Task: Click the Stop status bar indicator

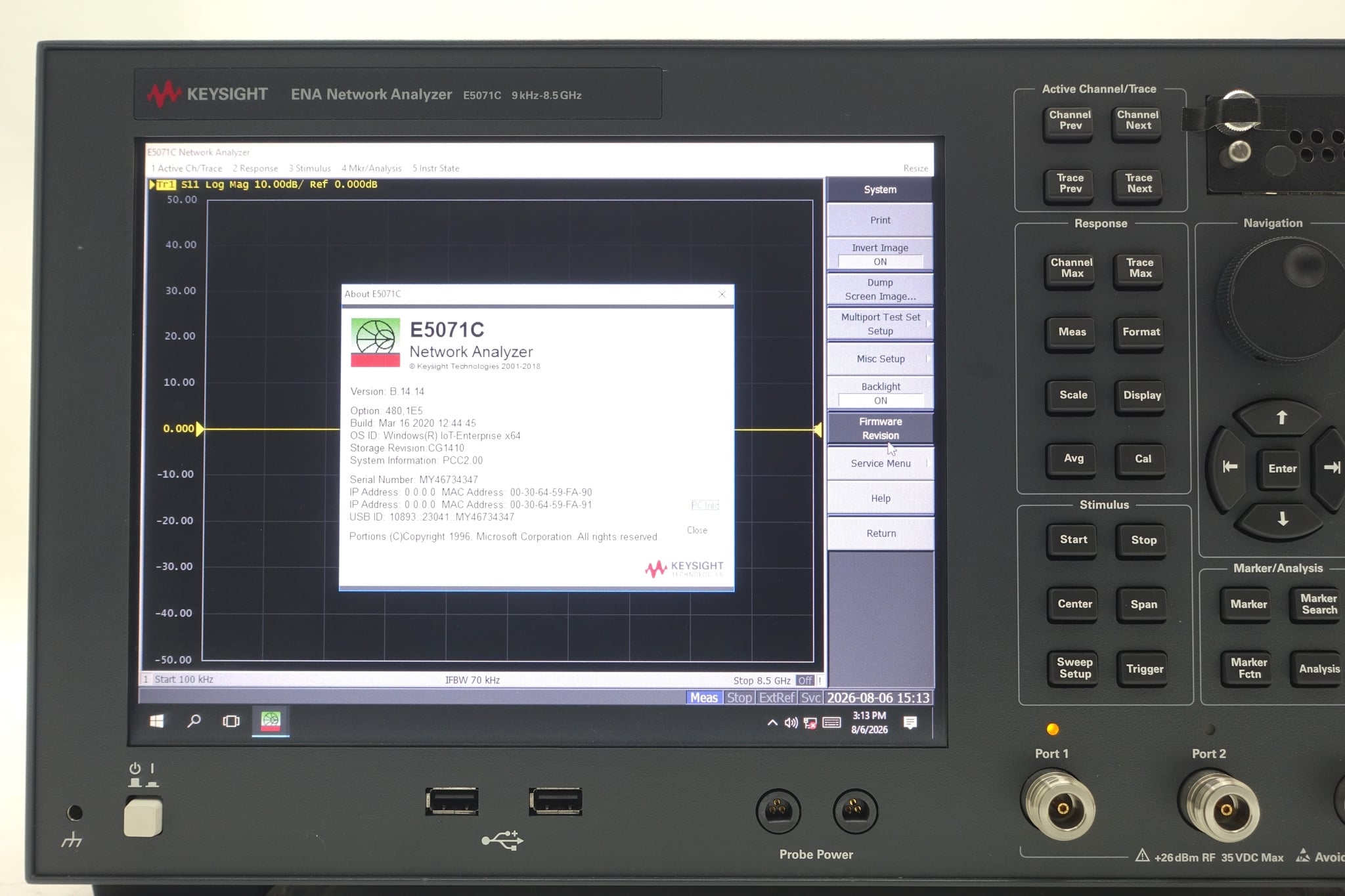Action: point(739,698)
